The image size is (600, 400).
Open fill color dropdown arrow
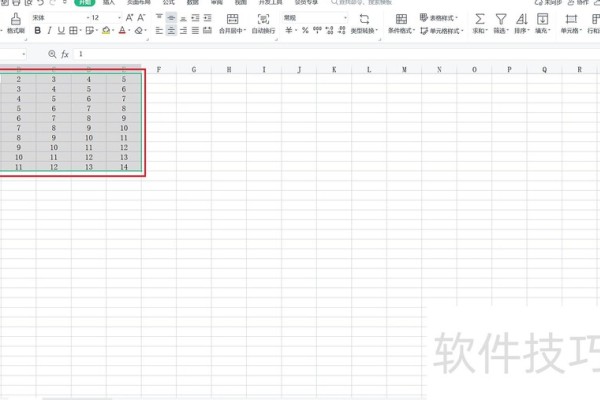[113, 30]
